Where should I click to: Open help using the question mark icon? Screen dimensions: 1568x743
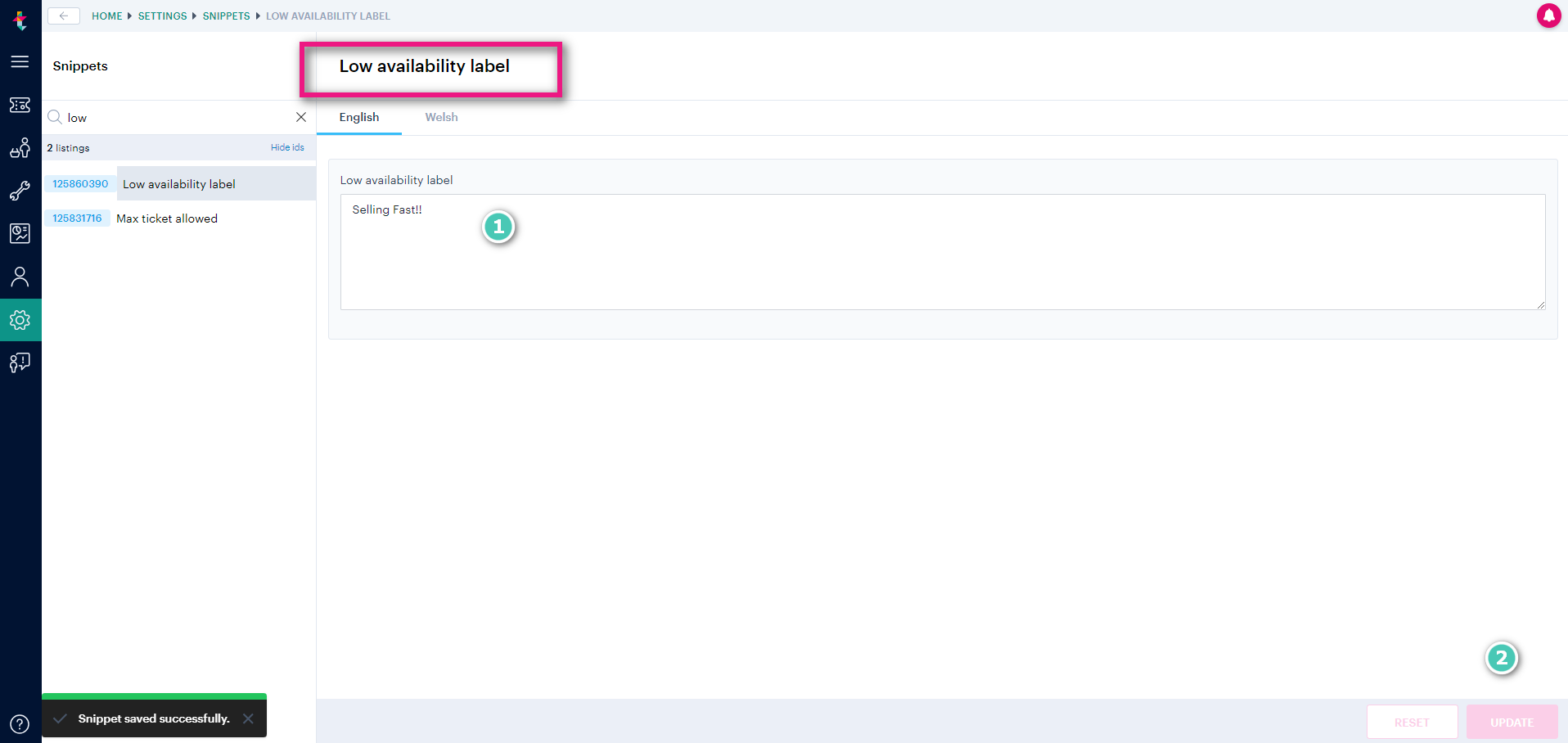coord(20,723)
